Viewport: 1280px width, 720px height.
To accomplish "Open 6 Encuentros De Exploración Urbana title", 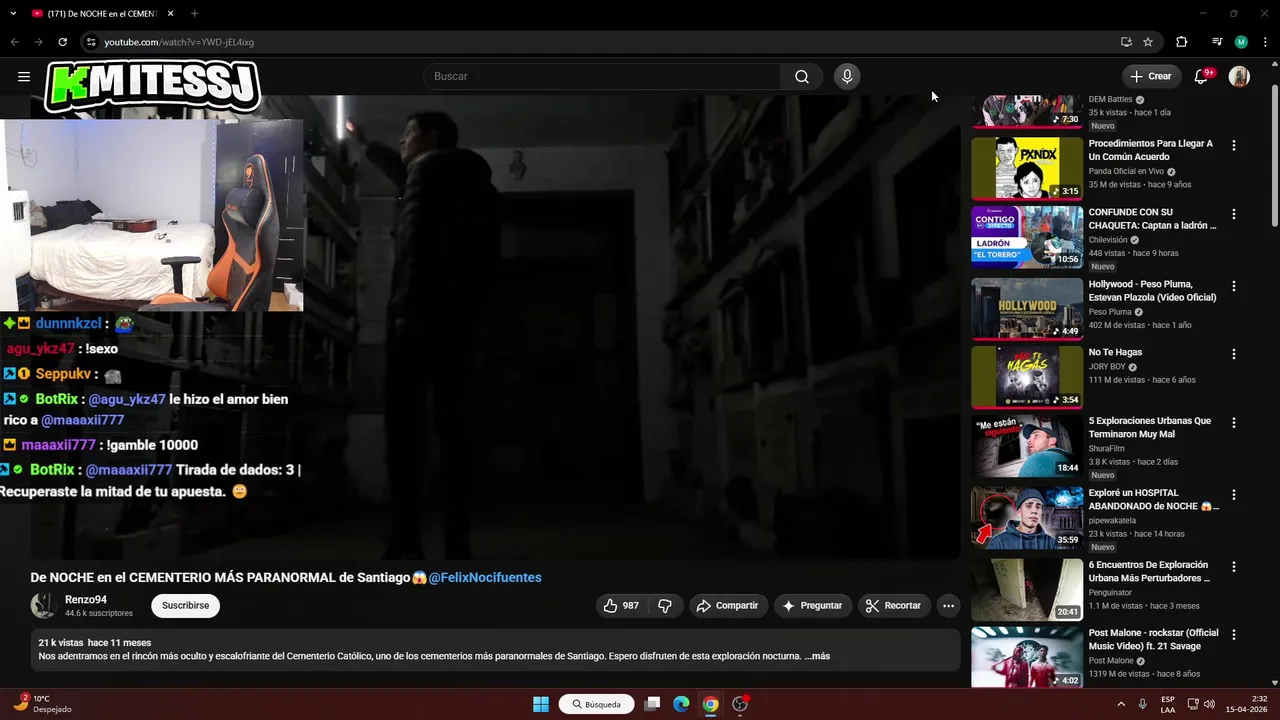I will click(1149, 571).
